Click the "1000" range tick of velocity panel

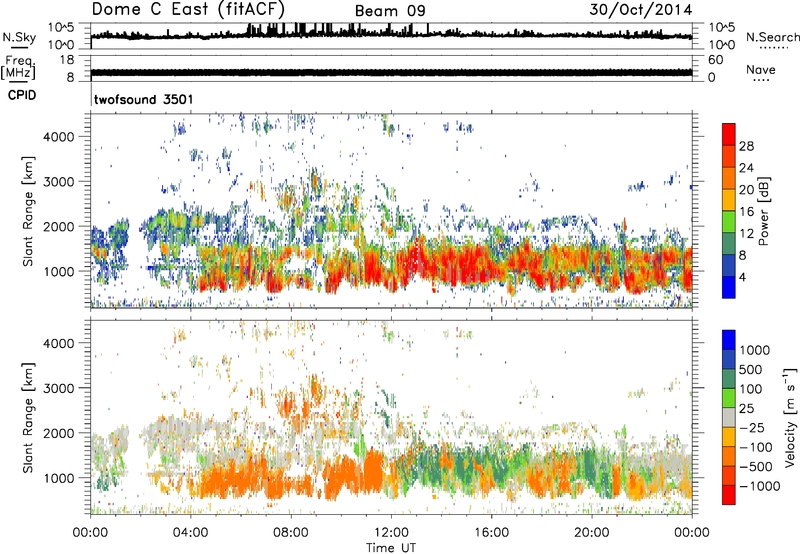[59, 478]
